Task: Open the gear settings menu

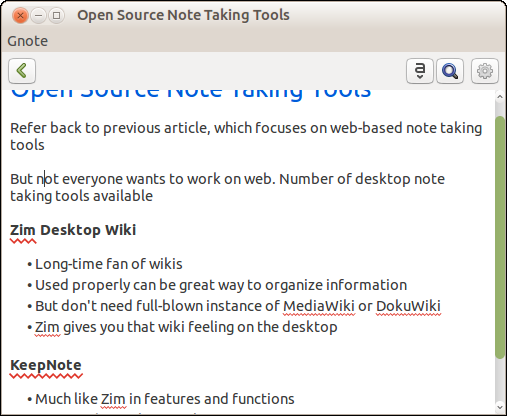Action: (x=485, y=71)
